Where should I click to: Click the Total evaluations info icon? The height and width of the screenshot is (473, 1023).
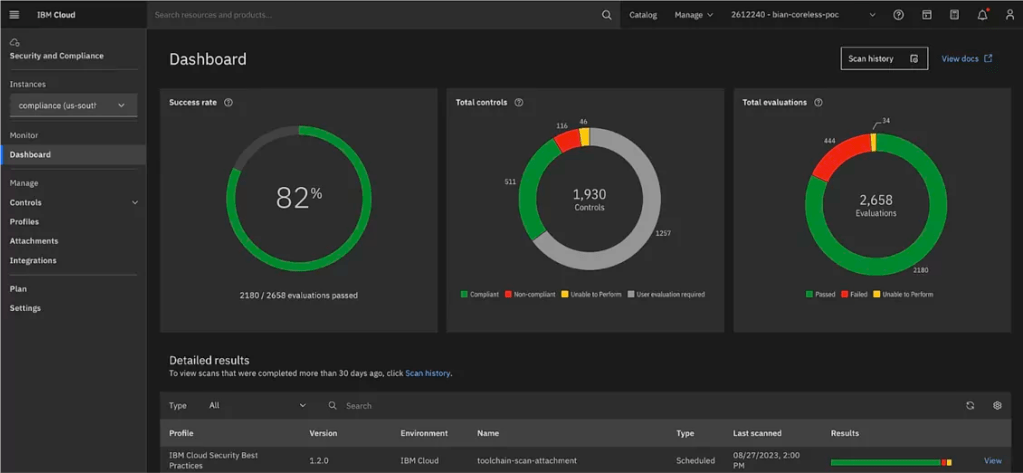[x=818, y=103]
